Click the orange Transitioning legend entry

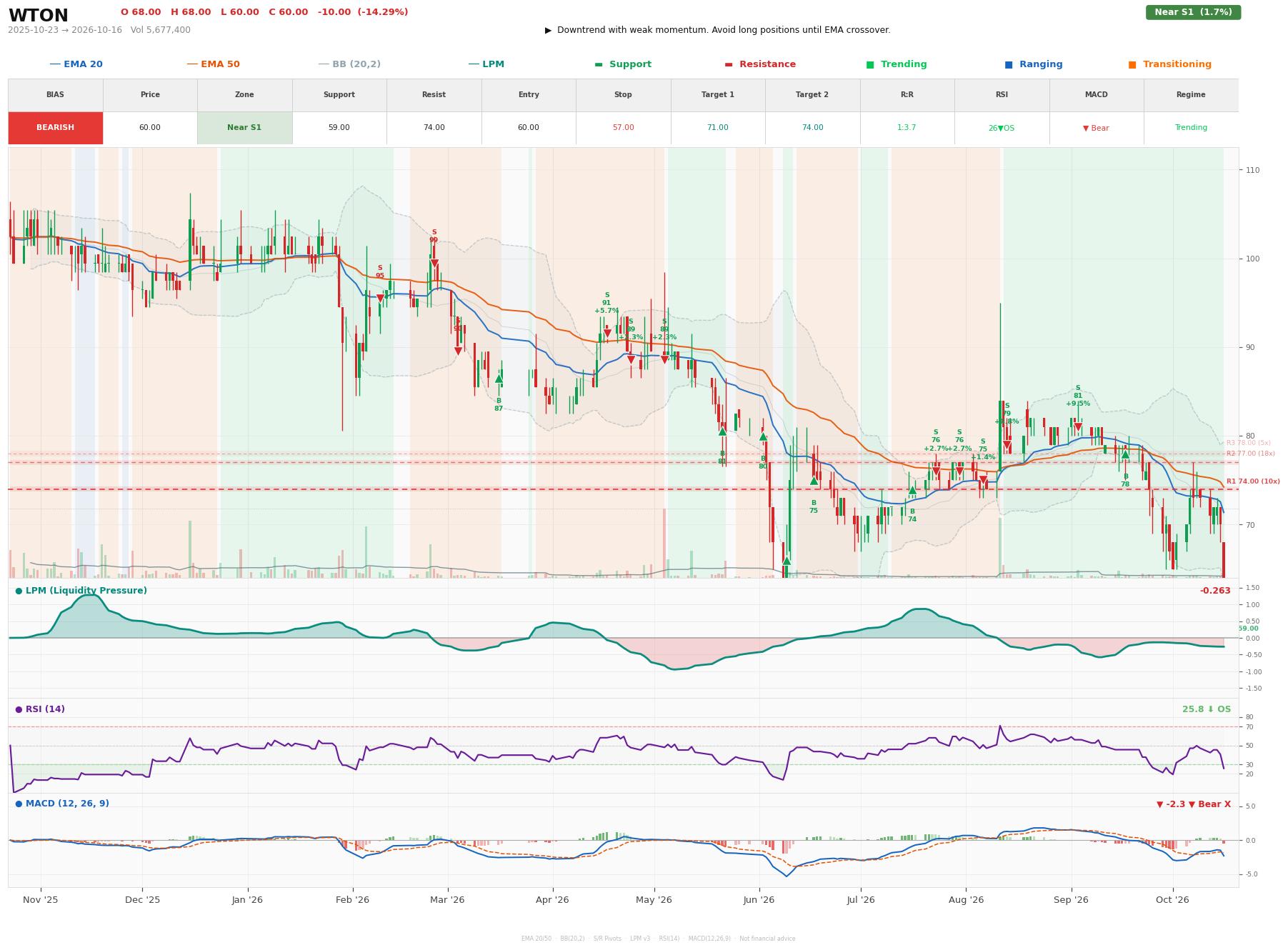(1170, 64)
